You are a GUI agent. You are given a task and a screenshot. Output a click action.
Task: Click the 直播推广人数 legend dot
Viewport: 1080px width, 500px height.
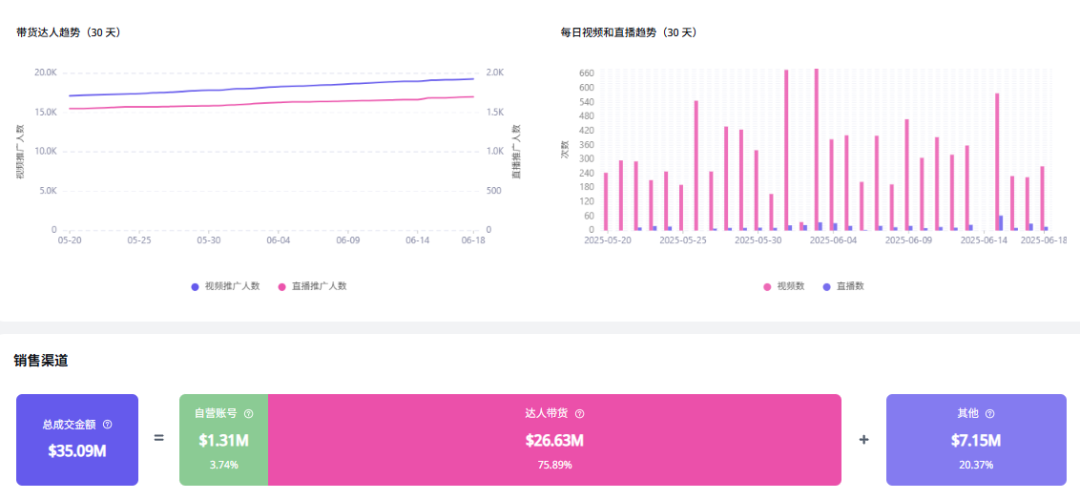(282, 286)
